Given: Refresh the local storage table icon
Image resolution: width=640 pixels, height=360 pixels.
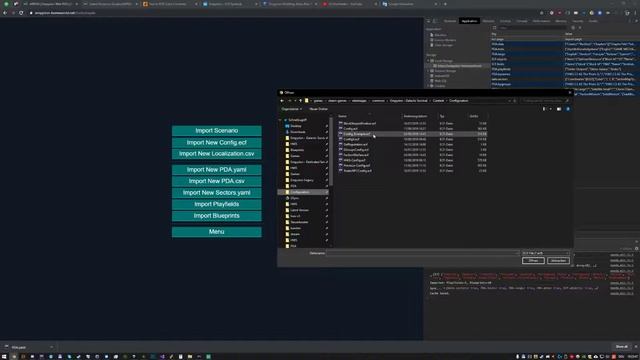Looking at the screenshot, I should pyautogui.click(x=494, y=28).
